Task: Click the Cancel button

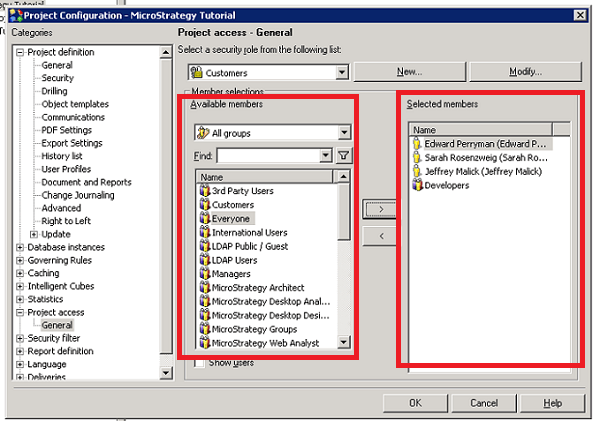Action: [484, 403]
